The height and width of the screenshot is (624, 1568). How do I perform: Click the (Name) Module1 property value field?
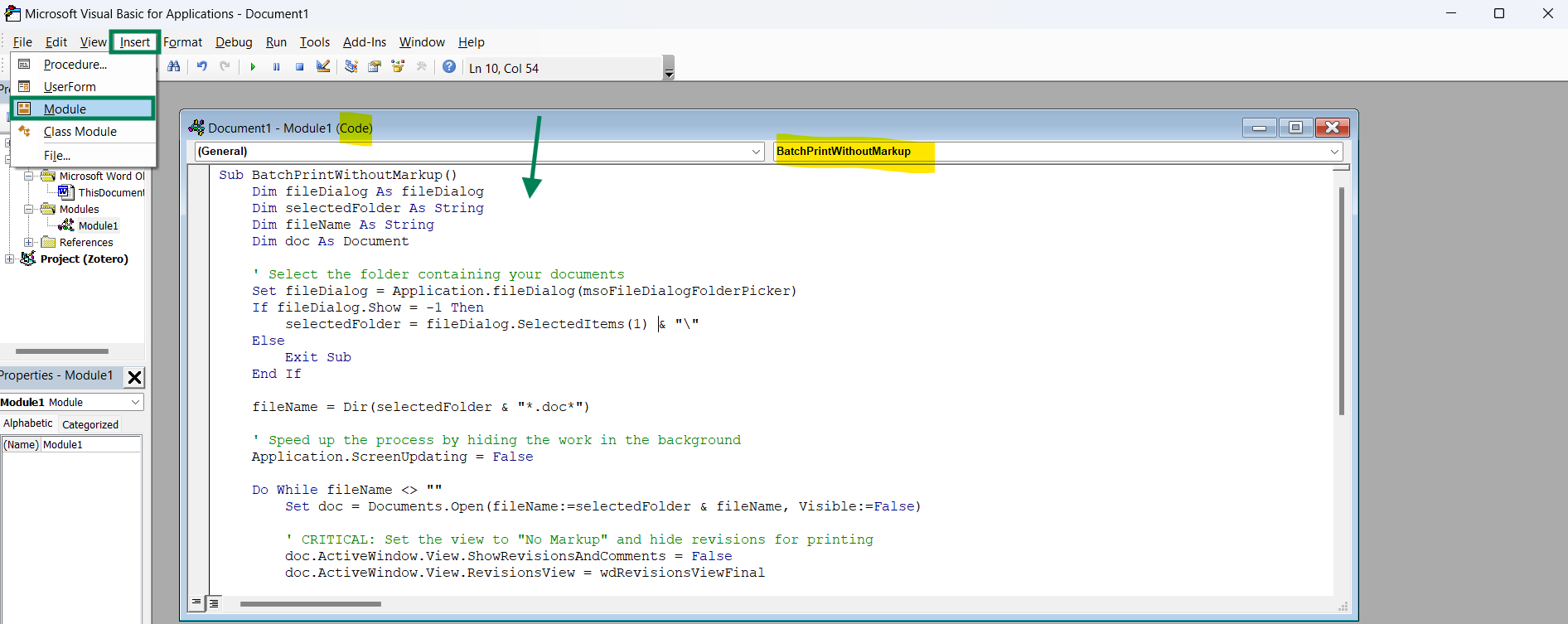pos(90,445)
